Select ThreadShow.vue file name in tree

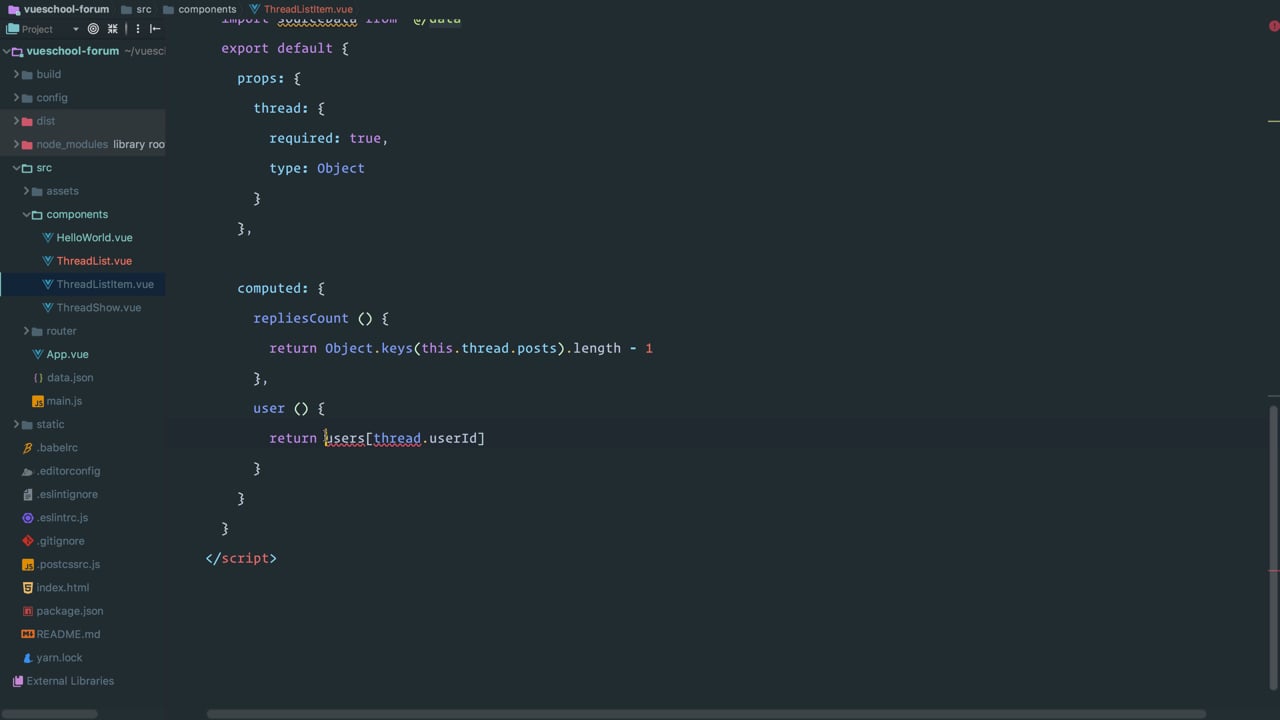coord(99,308)
